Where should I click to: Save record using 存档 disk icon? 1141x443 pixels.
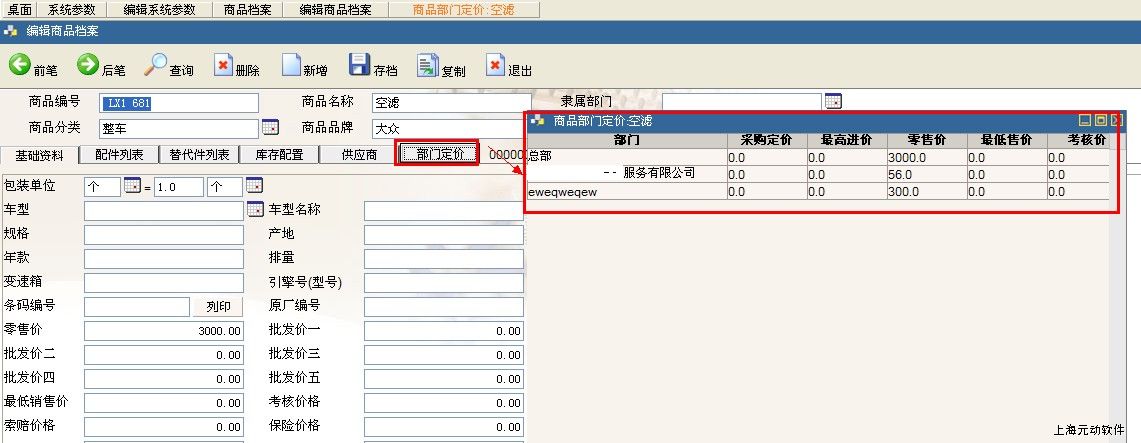(359, 66)
